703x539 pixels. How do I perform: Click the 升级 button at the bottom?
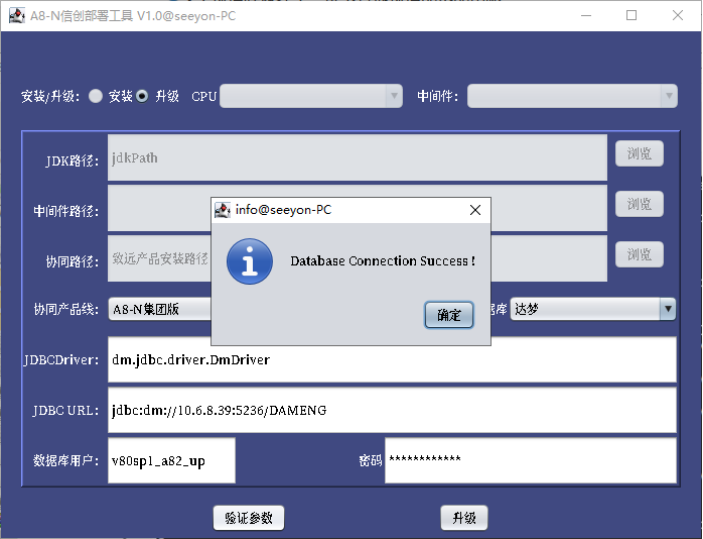pyautogui.click(x=464, y=518)
